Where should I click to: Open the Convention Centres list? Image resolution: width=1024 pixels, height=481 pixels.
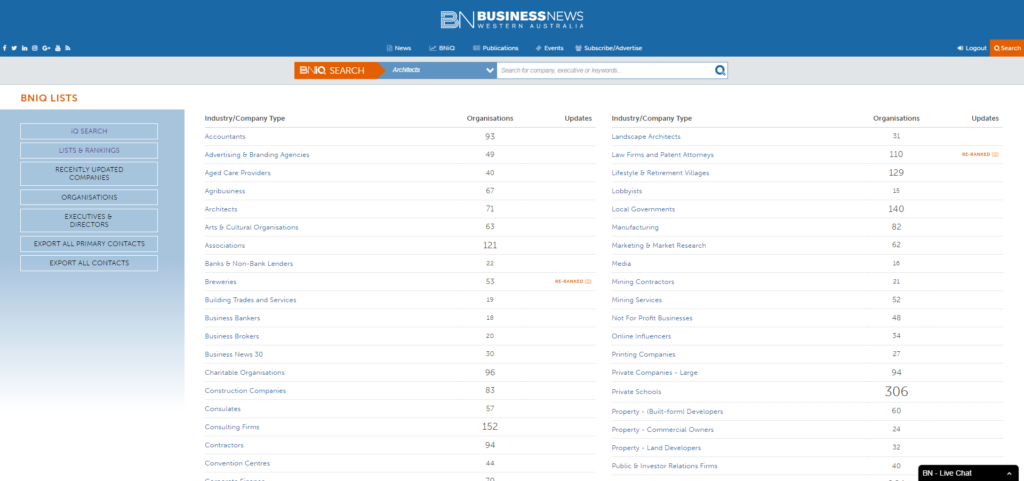[237, 463]
